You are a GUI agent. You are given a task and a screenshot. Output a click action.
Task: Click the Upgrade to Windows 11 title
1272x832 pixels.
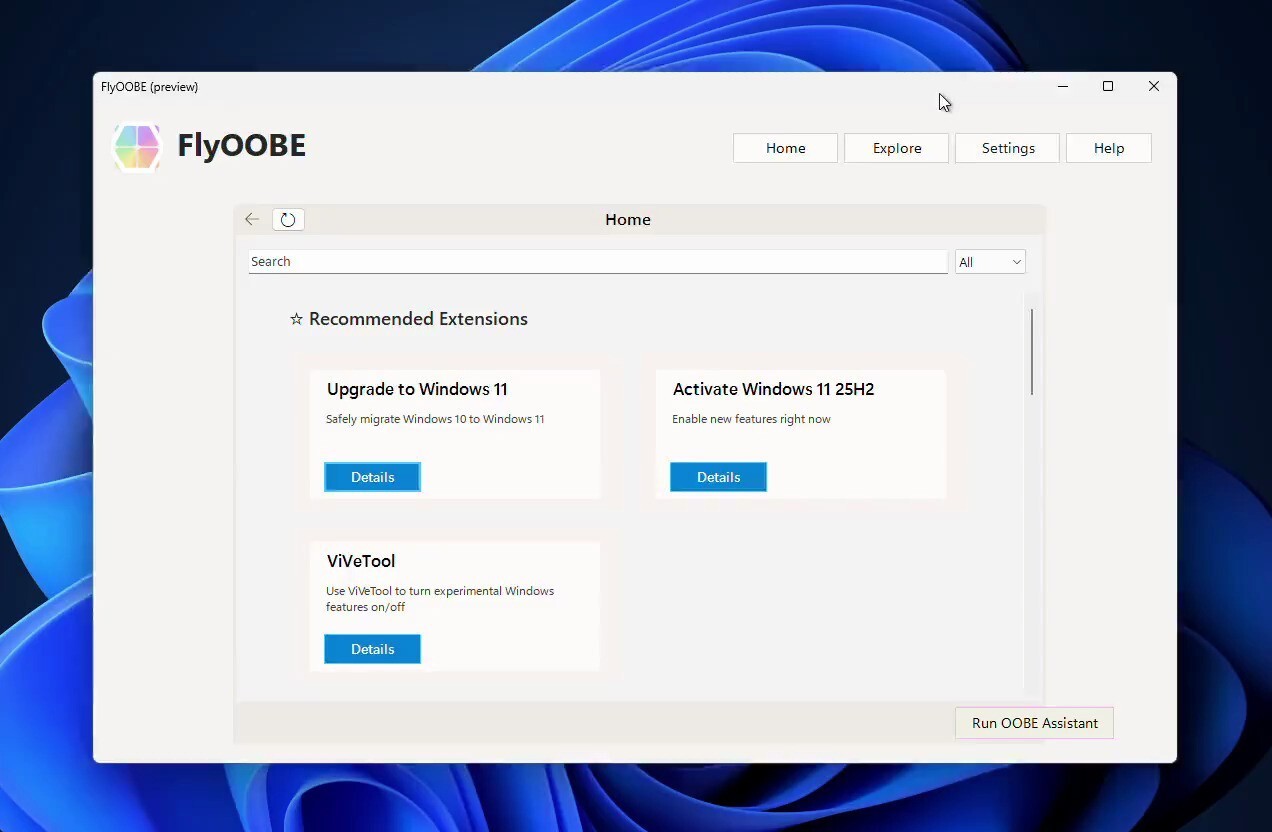(x=417, y=389)
